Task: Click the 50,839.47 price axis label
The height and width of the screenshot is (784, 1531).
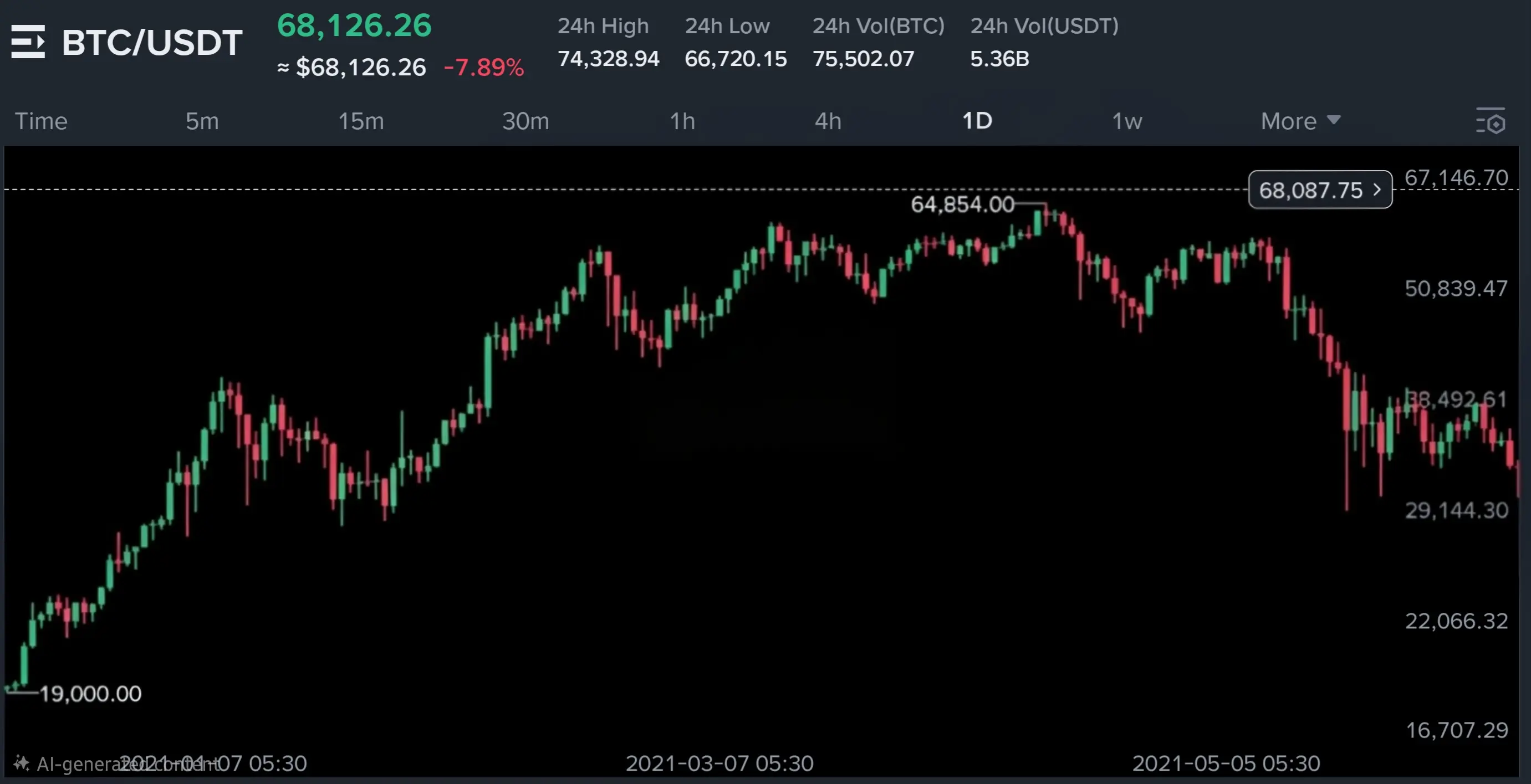Action: [x=1456, y=289]
